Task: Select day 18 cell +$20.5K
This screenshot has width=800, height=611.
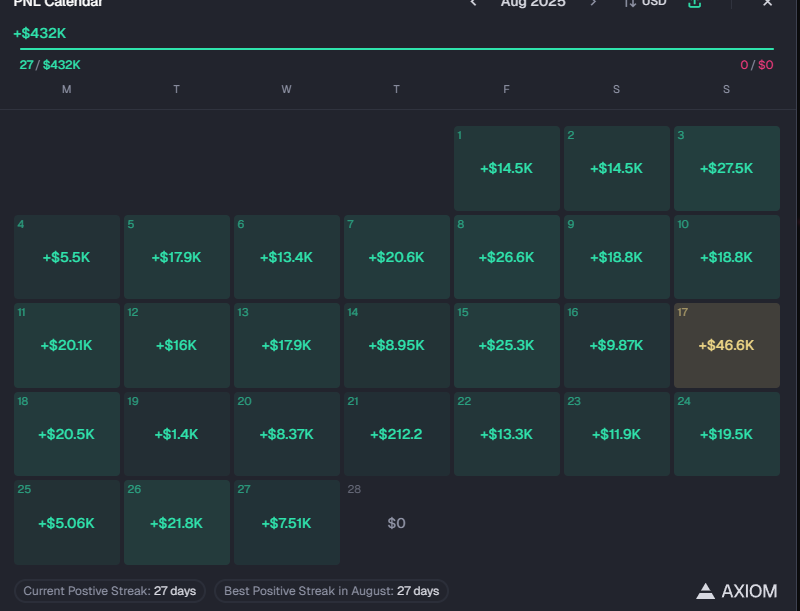Action: coord(67,434)
